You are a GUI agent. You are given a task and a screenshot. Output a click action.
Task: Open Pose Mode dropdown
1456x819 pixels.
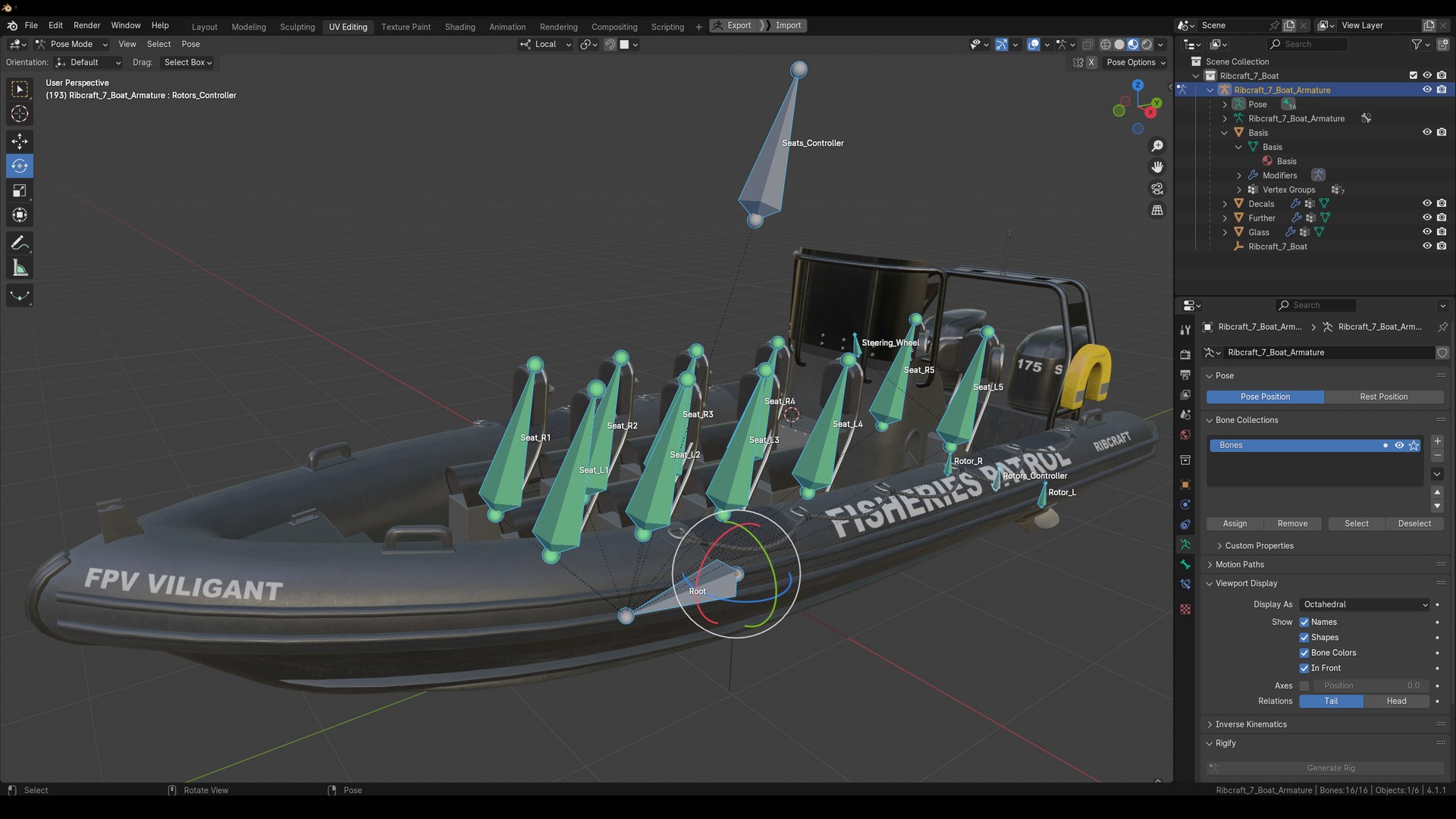click(72, 45)
